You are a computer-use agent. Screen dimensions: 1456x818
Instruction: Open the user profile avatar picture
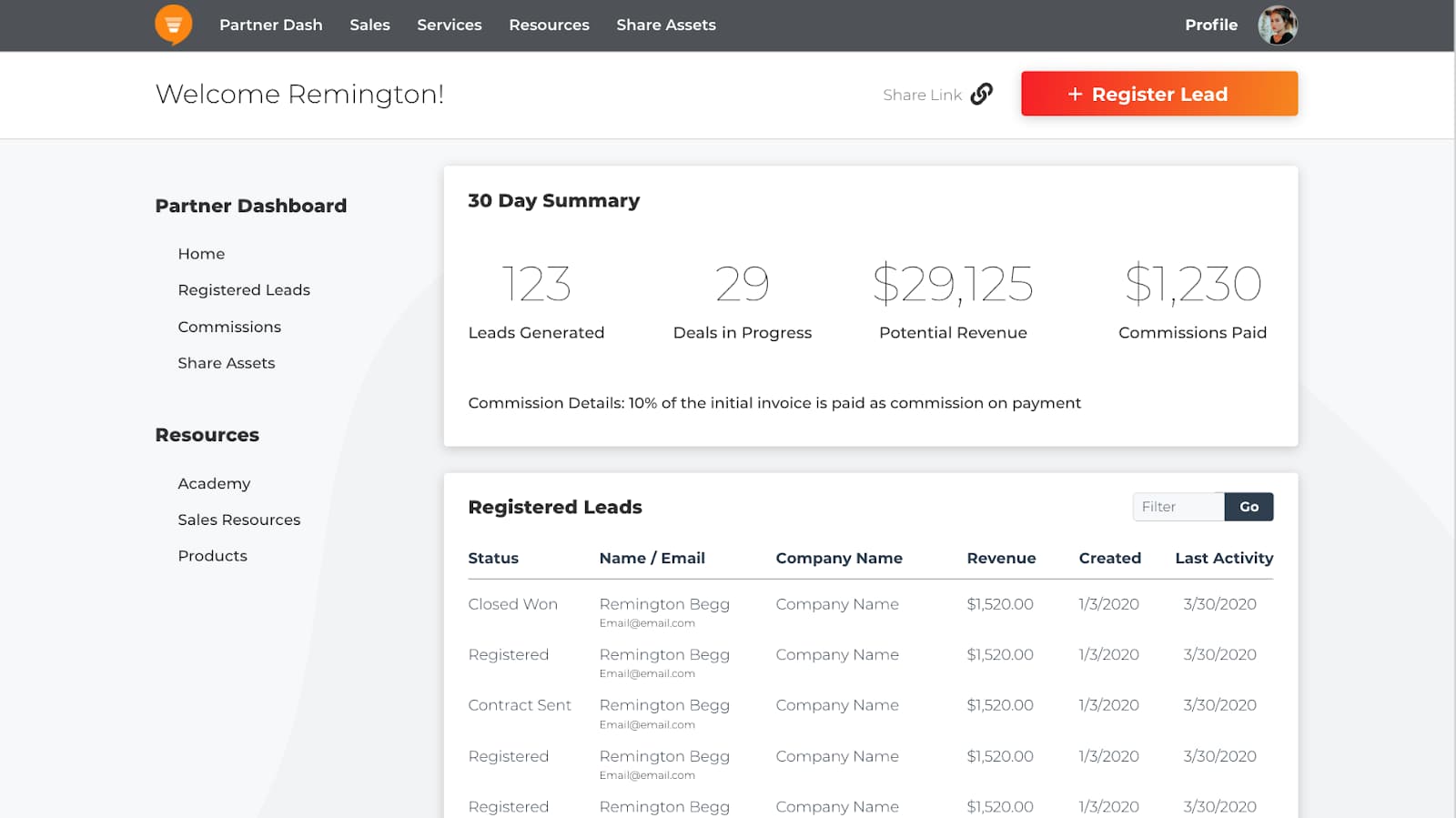1277,25
